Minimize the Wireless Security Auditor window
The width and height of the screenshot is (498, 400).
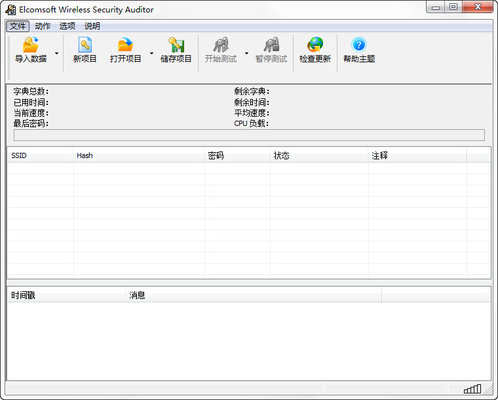436,7
